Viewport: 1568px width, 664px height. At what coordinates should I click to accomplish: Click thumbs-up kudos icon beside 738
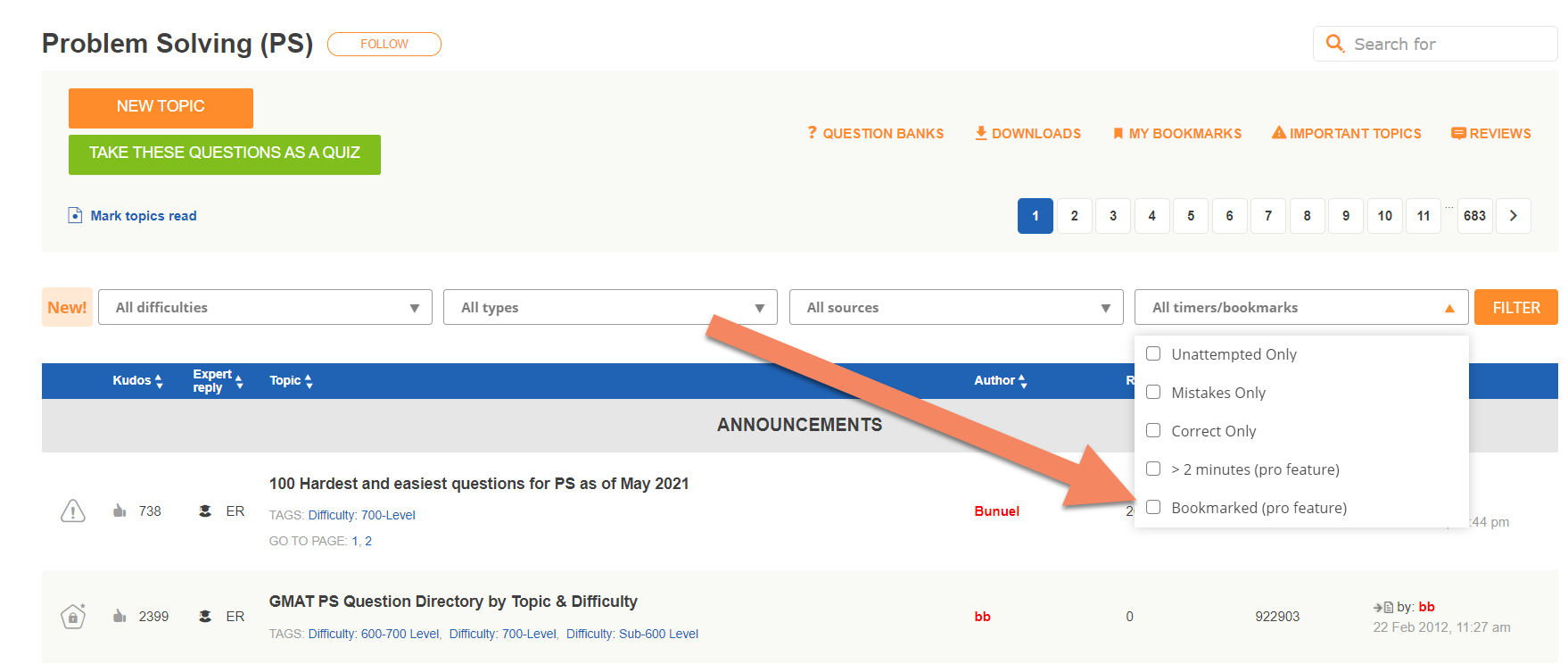pos(120,510)
